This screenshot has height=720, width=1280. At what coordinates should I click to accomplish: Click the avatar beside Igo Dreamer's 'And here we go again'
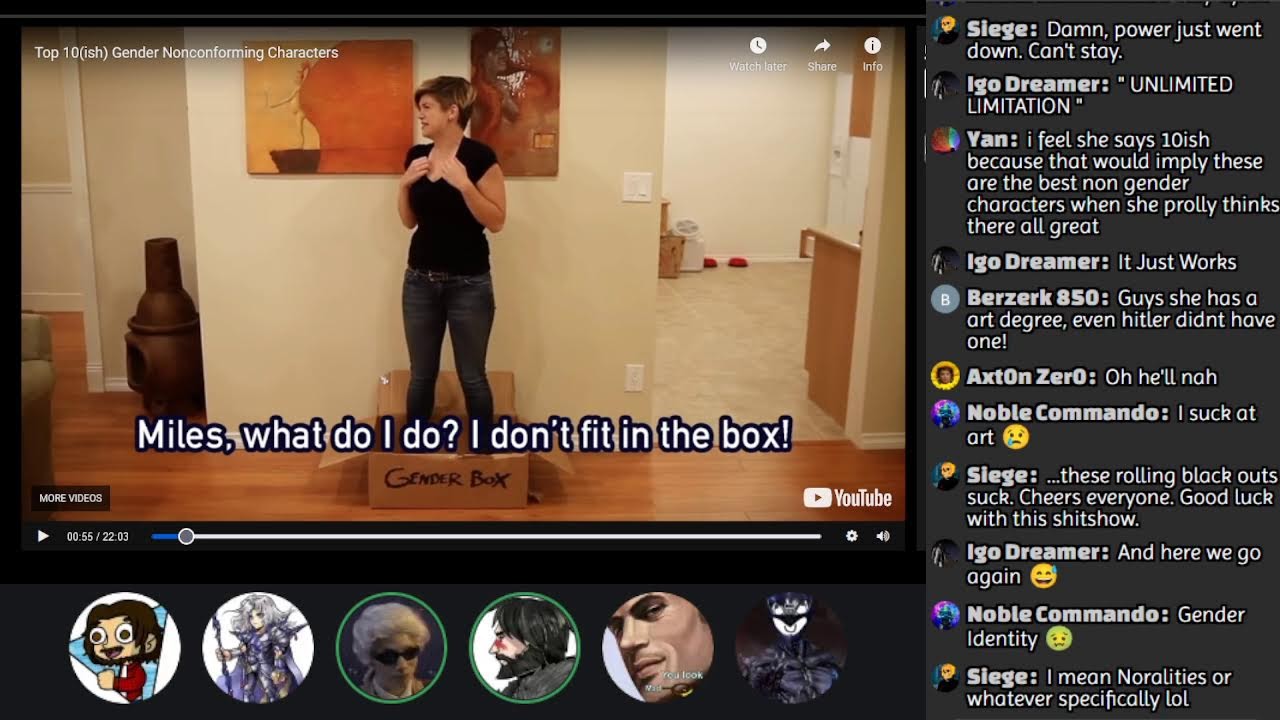coord(945,553)
